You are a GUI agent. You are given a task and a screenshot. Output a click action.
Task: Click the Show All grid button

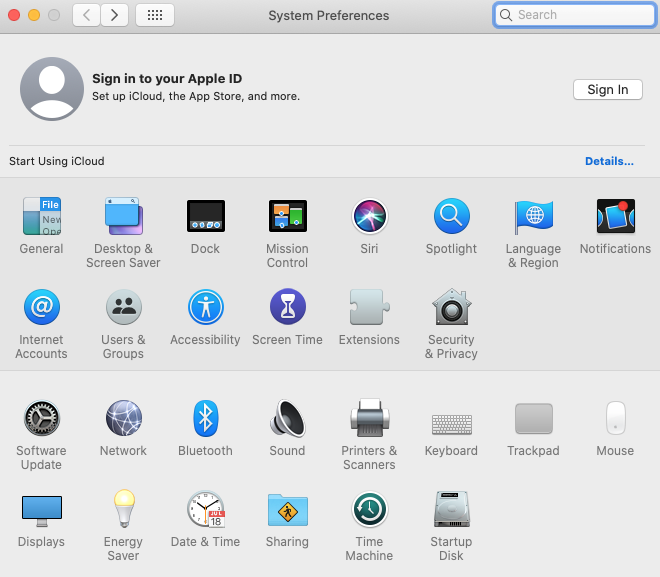pos(154,15)
